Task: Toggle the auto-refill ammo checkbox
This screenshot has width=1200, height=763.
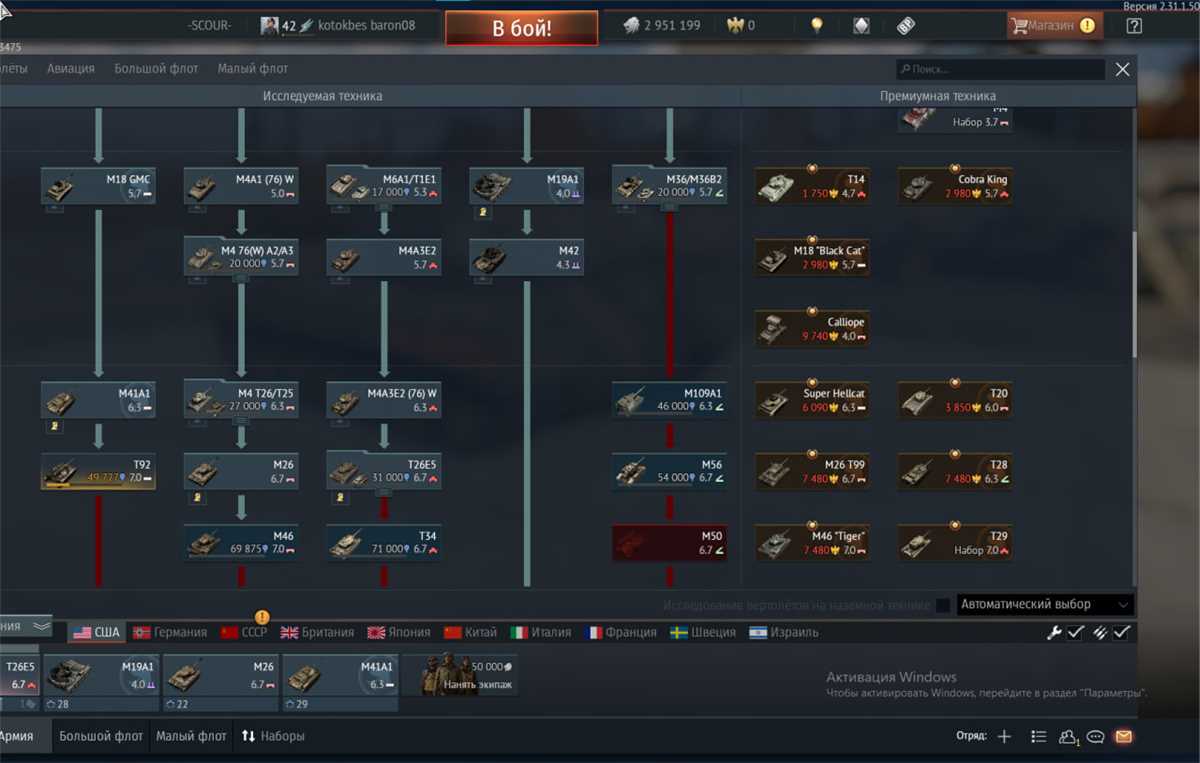Action: click(1122, 632)
